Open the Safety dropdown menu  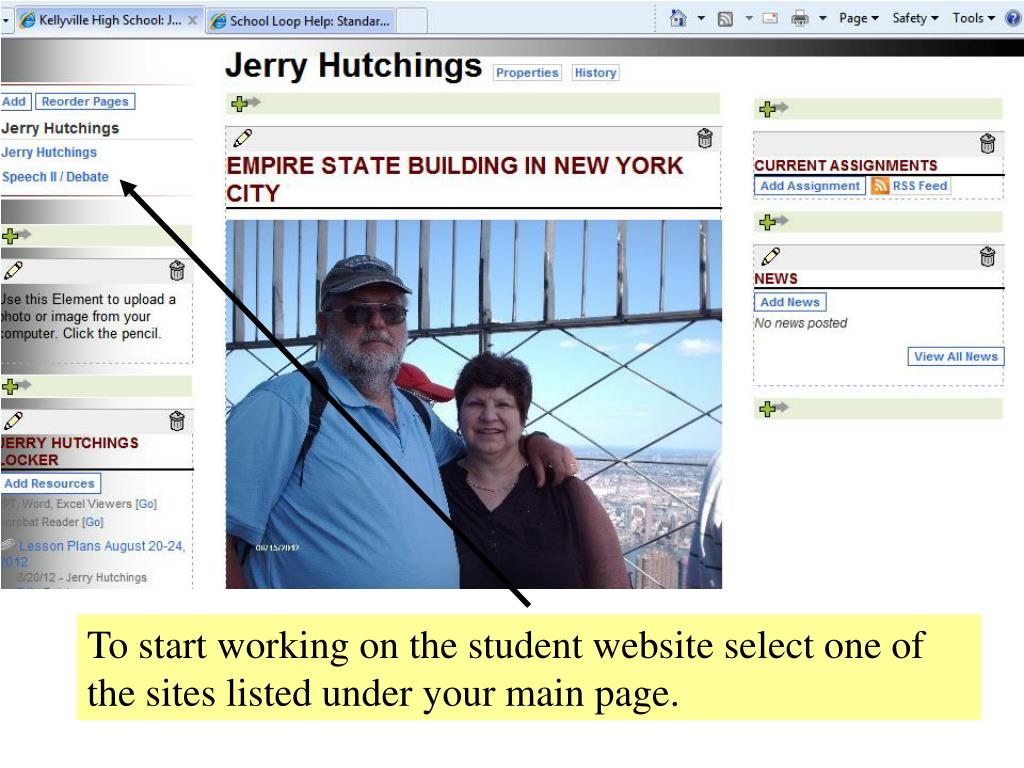tap(915, 18)
